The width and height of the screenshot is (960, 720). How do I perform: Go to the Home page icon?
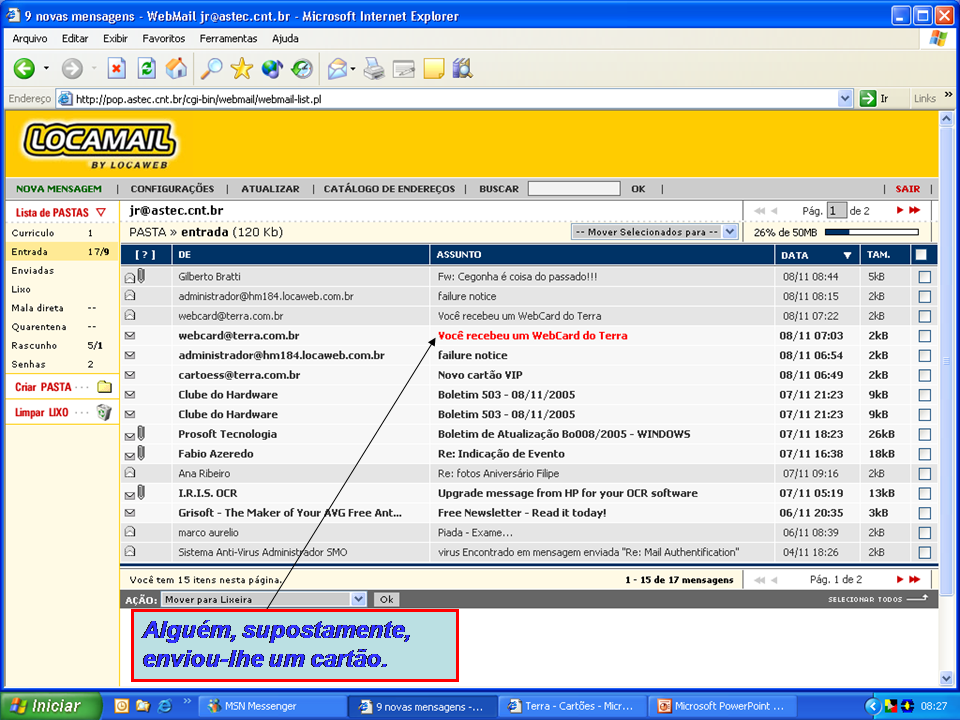point(176,69)
